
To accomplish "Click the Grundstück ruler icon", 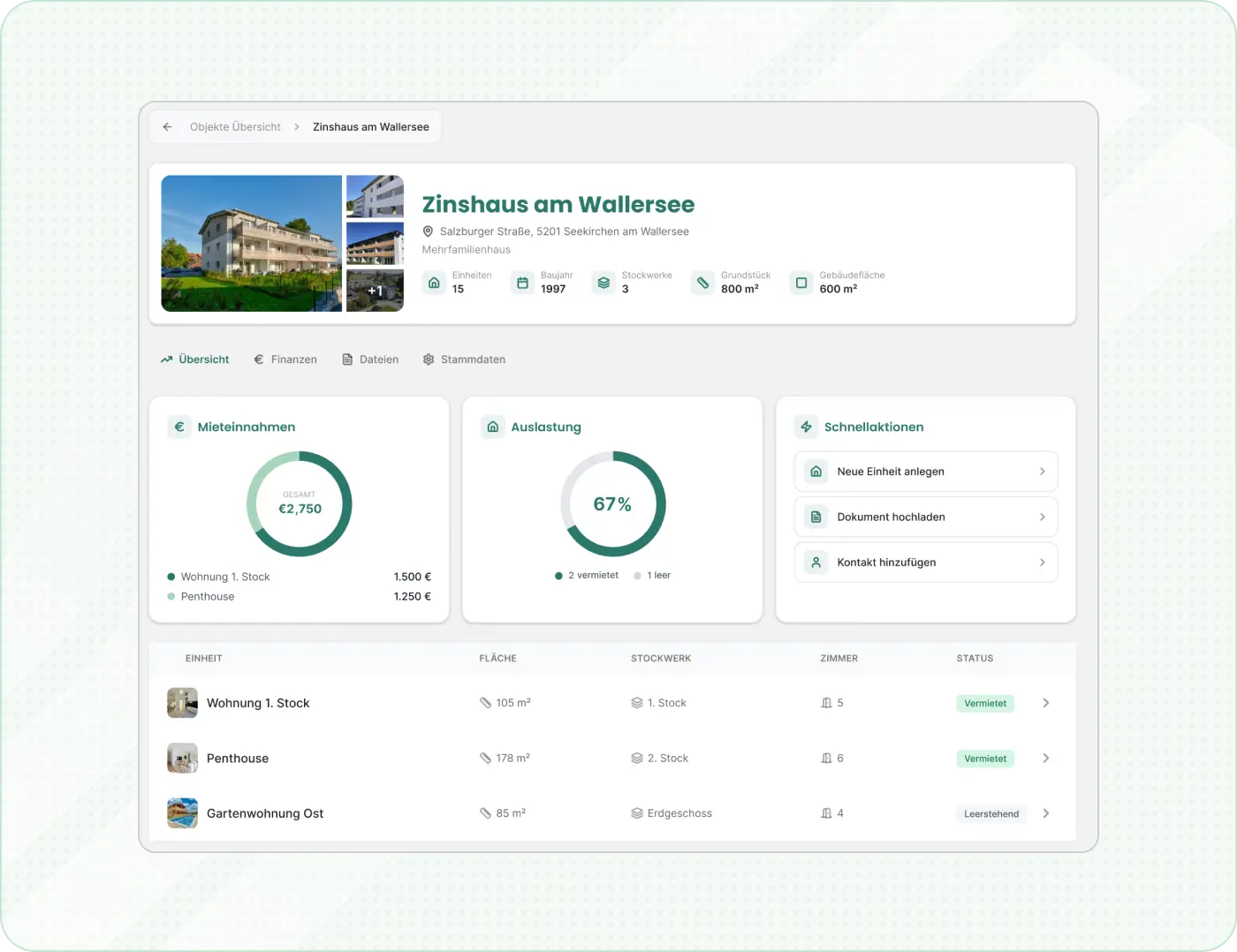I will click(x=702, y=283).
